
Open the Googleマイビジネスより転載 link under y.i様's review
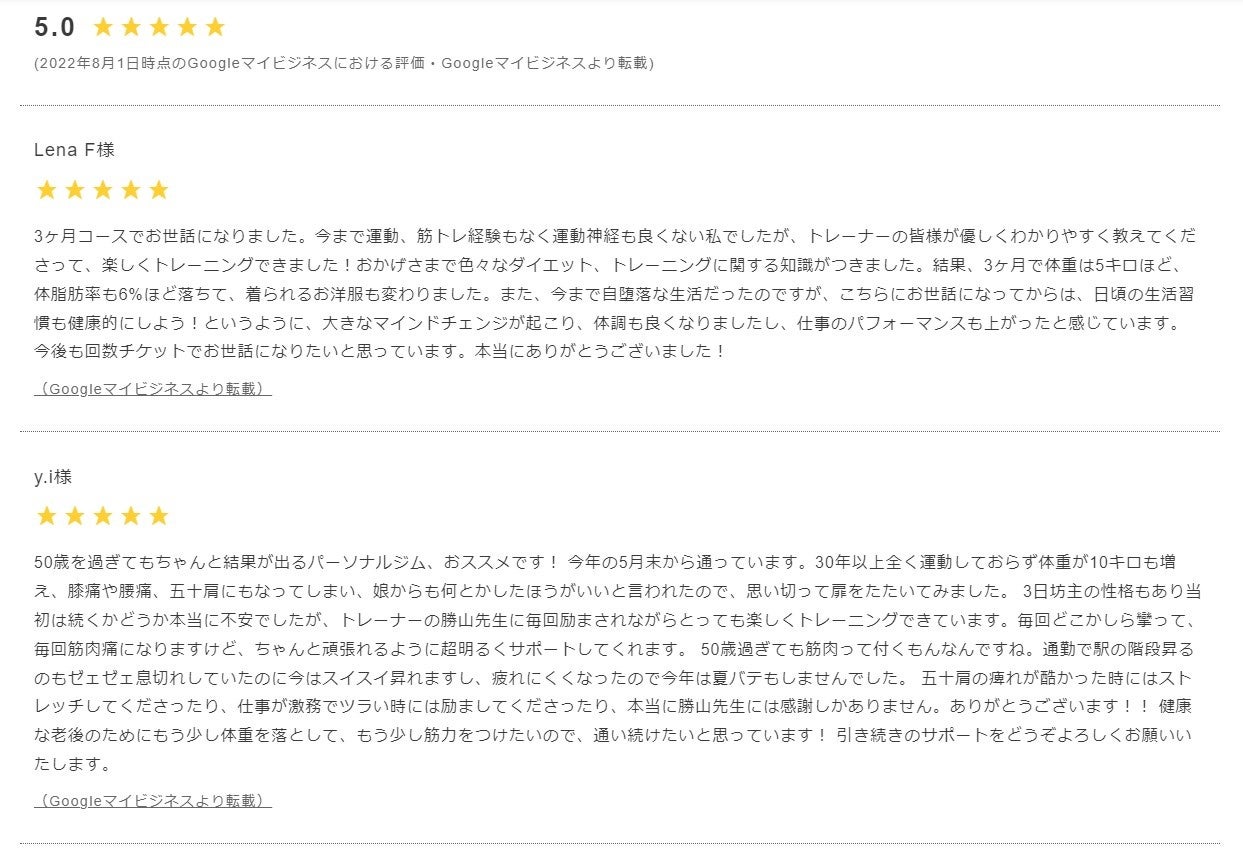point(153,800)
